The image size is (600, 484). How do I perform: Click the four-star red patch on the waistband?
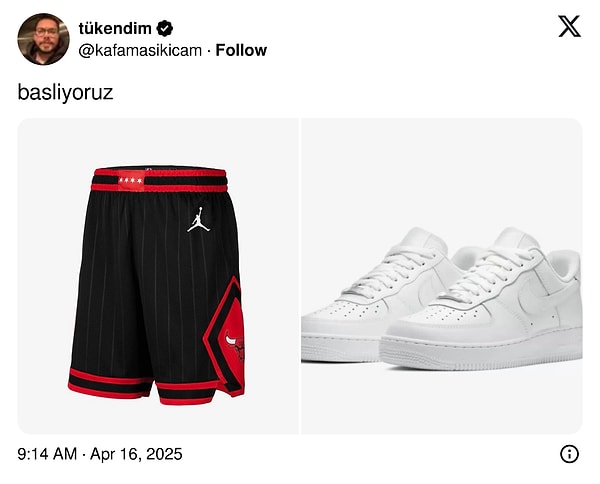[131, 180]
